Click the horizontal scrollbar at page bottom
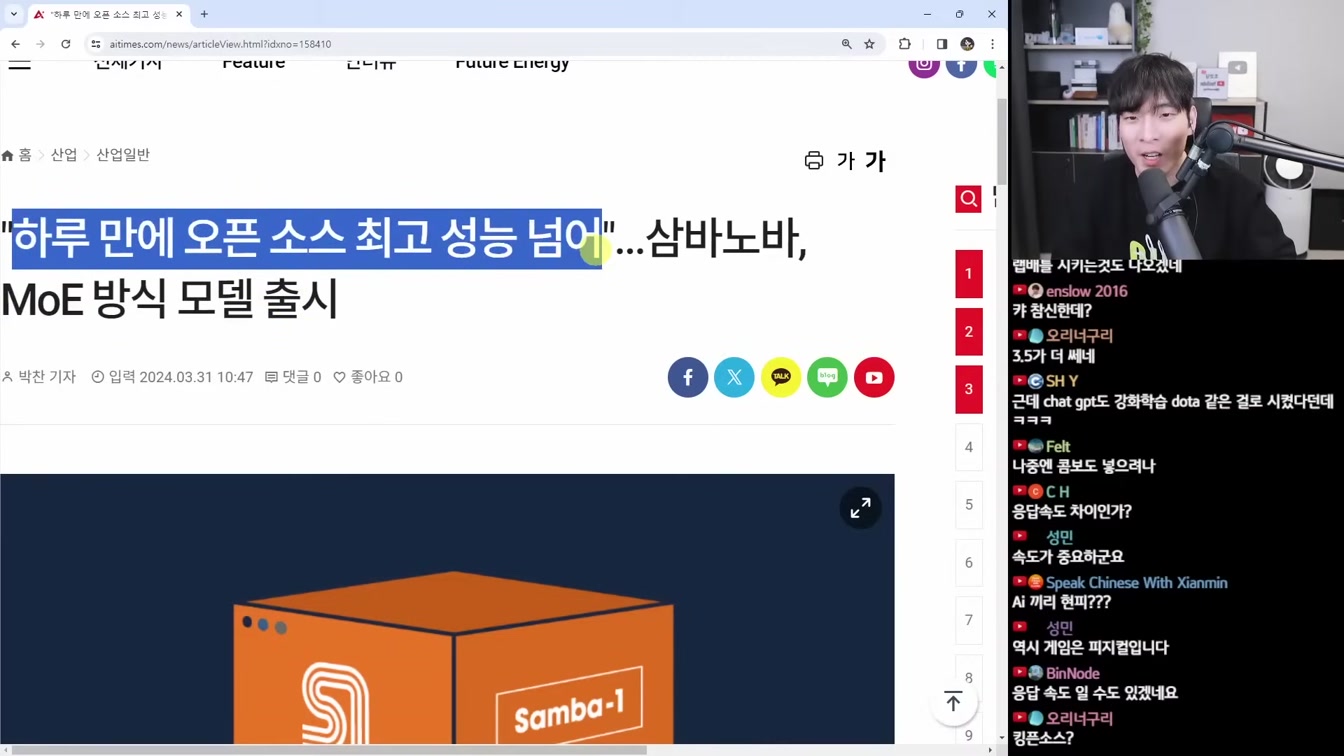This screenshot has height=756, width=1344. click(330, 750)
